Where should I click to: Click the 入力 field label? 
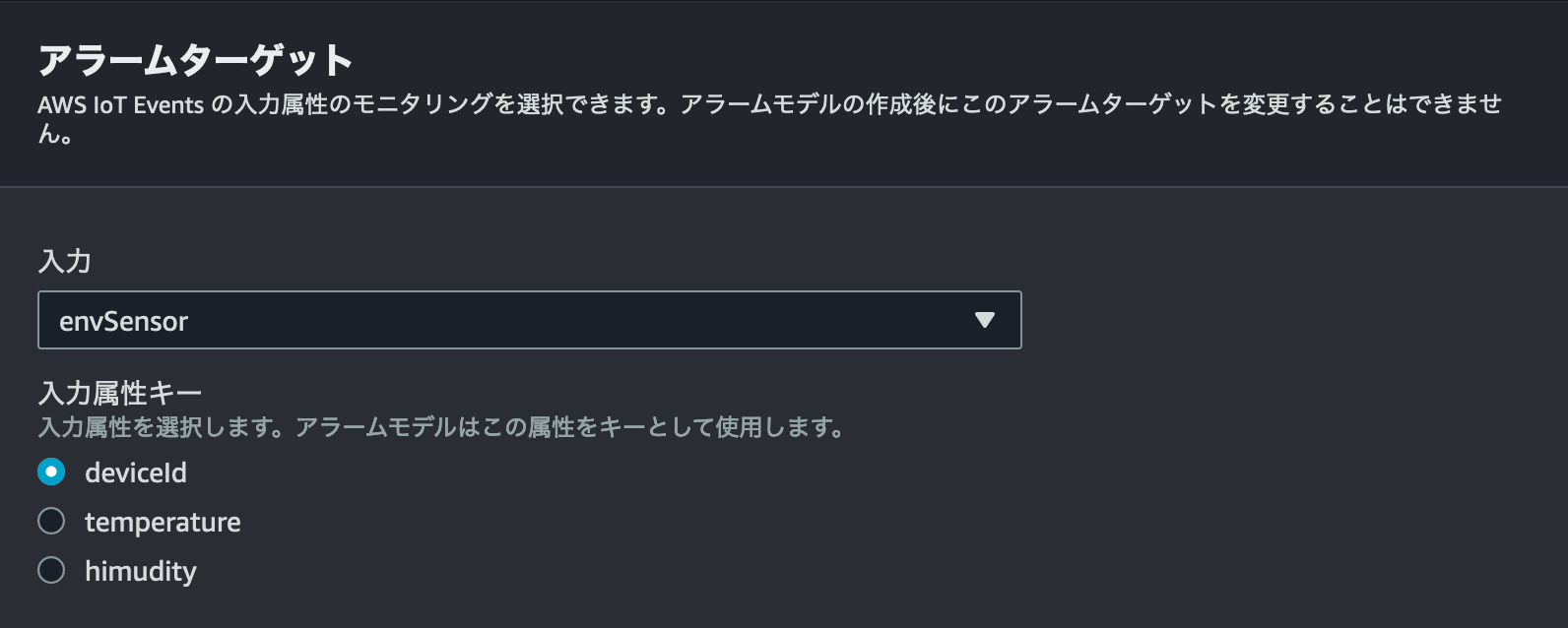click(x=64, y=261)
